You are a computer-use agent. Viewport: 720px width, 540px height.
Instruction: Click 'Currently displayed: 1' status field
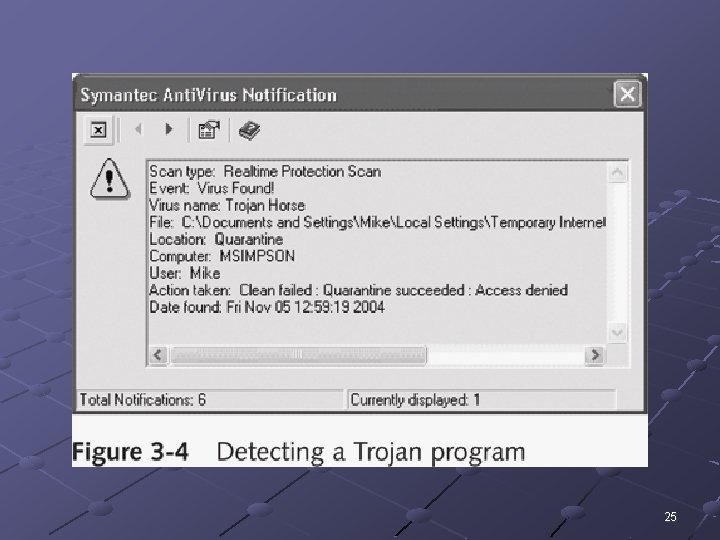[x=482, y=399]
